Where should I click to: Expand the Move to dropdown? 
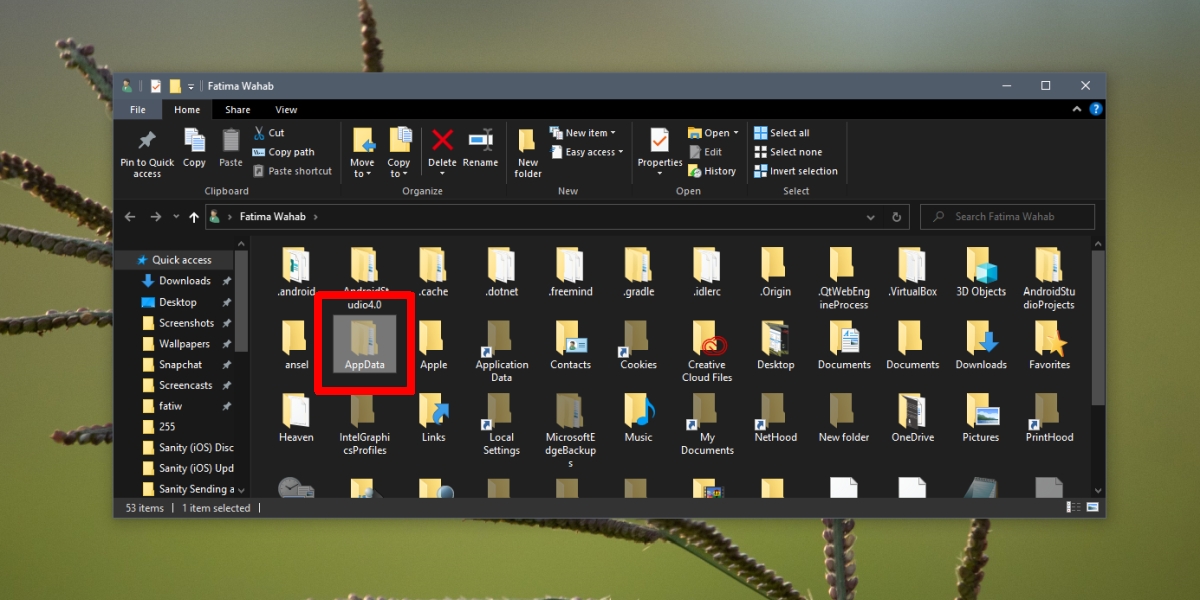pyautogui.click(x=362, y=152)
